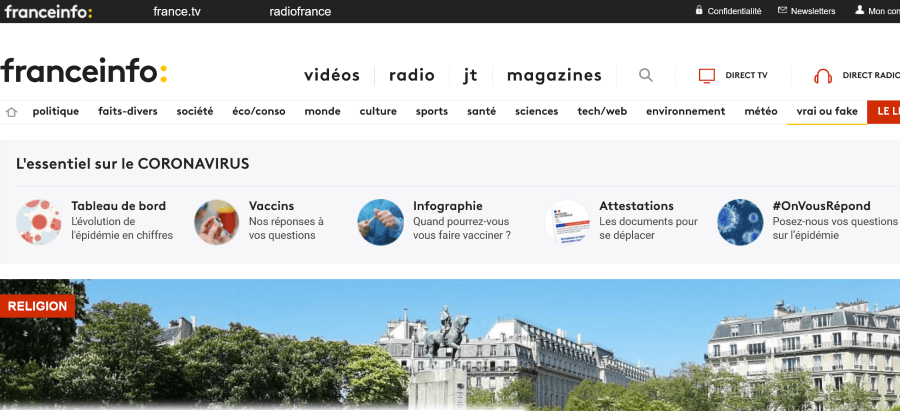The height and width of the screenshot is (411, 900).
Task: Open the Confidentialité link
Action: point(734,11)
